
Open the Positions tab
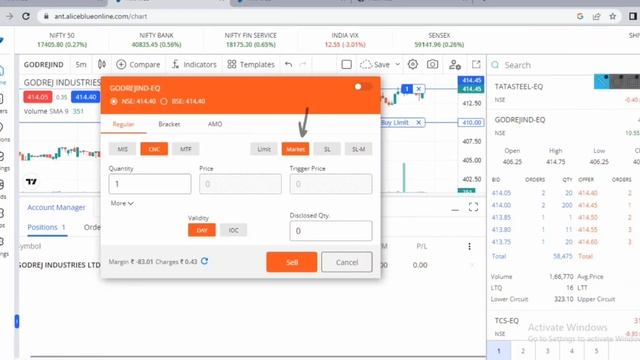47,227
